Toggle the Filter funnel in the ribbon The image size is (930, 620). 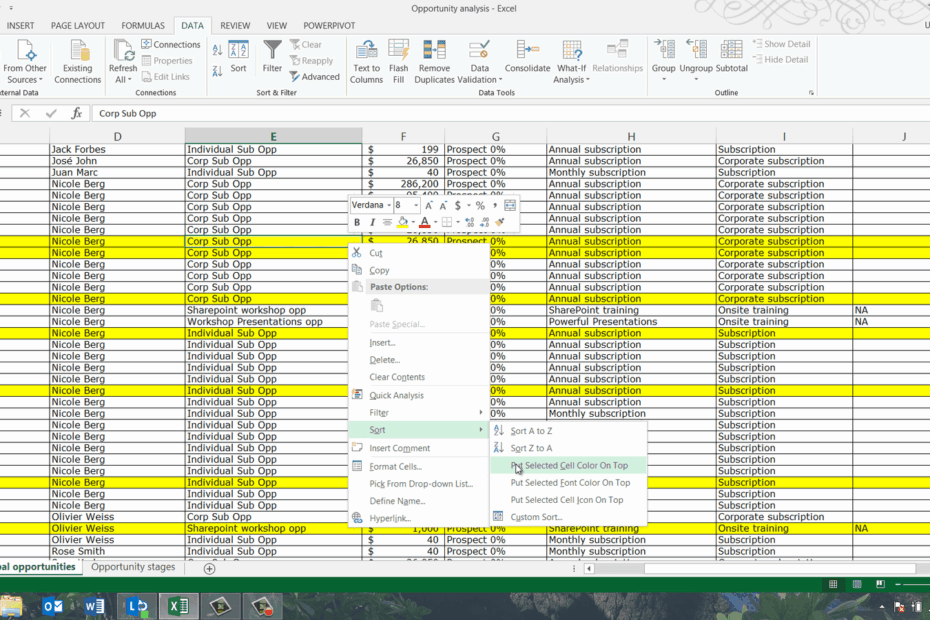pos(272,57)
